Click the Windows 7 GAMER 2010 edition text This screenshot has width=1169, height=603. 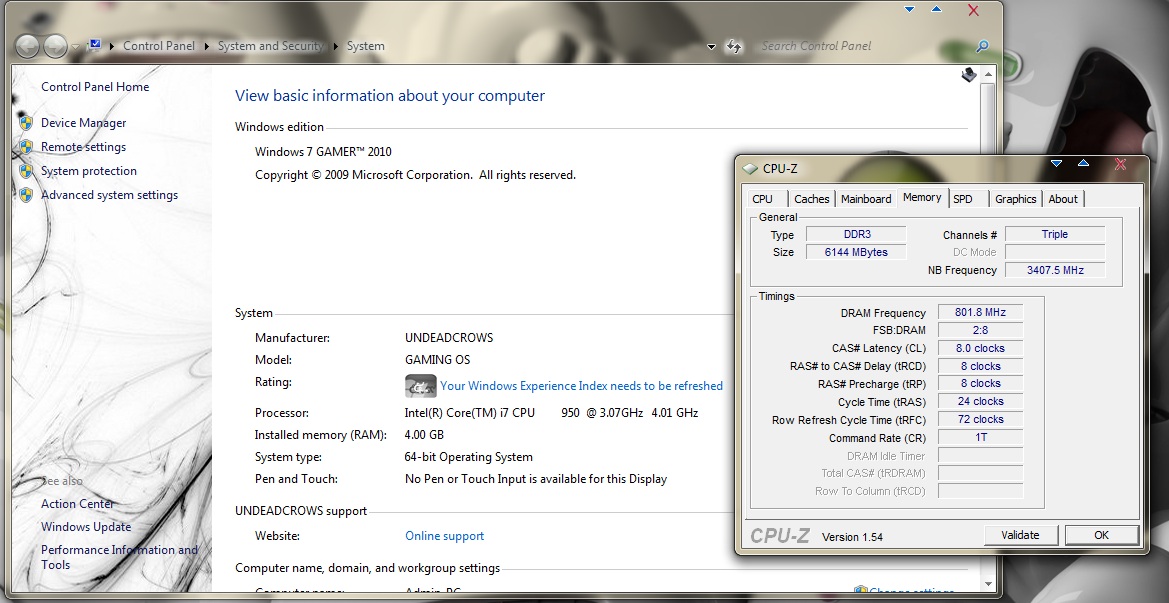323,152
